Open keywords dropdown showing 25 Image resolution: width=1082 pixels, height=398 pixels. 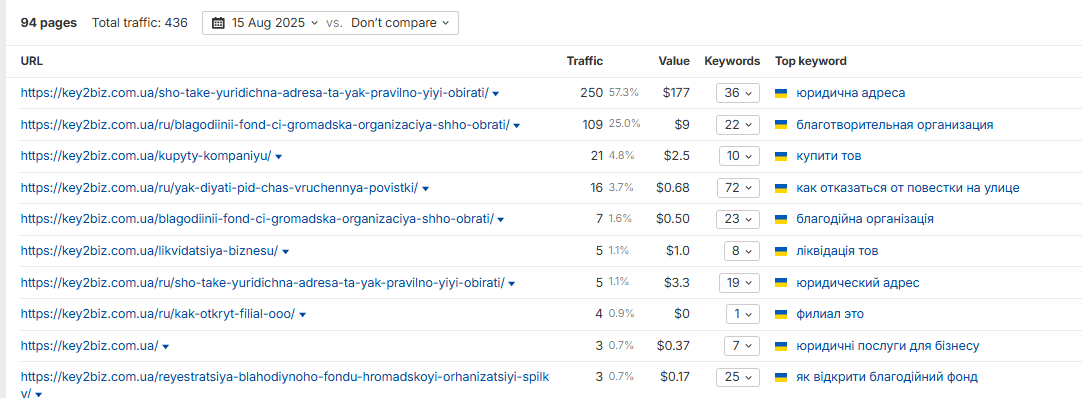(x=738, y=377)
